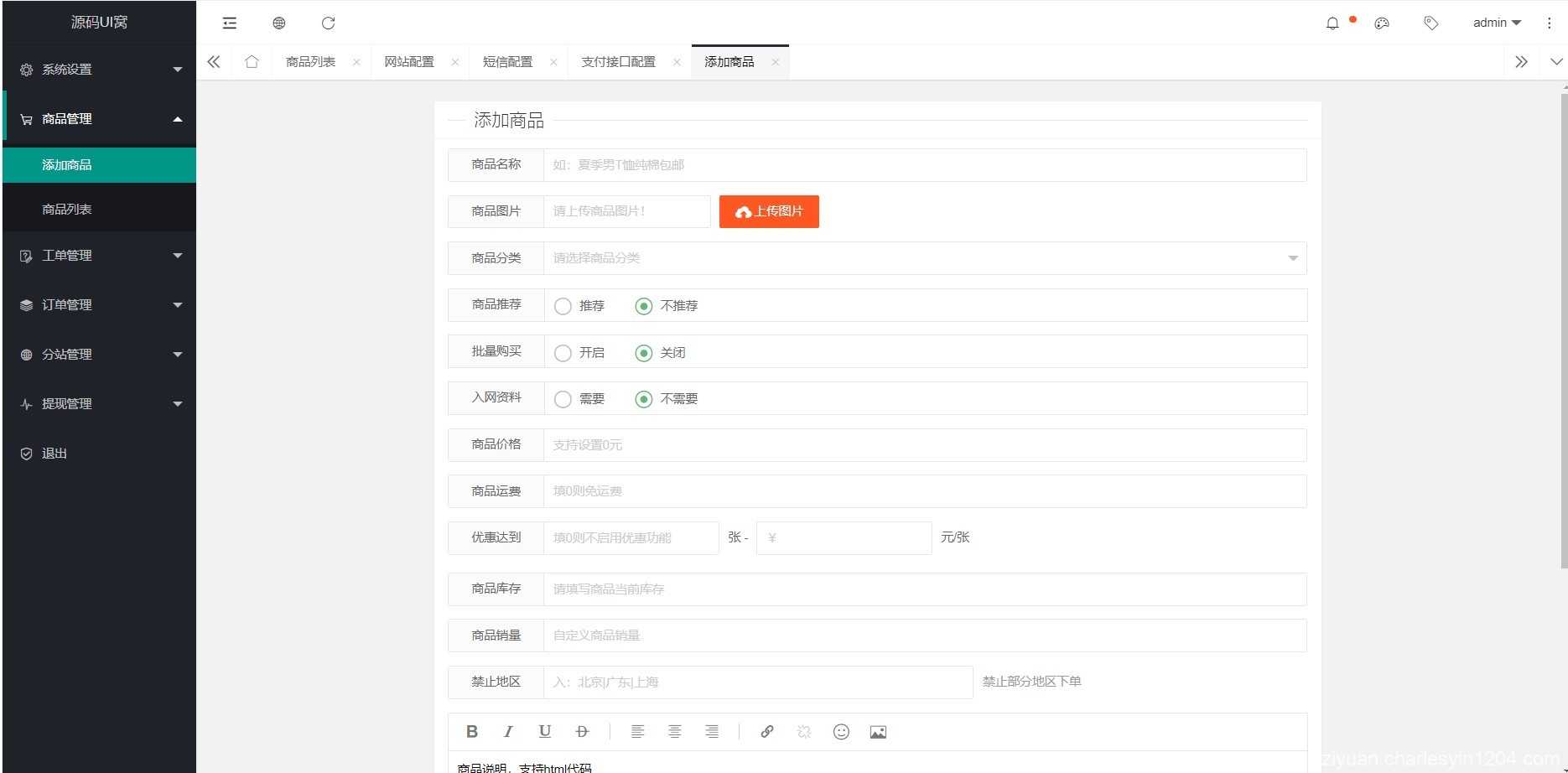The image size is (1568, 773).
Task: Select the 推荐 radio option
Action: click(563, 306)
